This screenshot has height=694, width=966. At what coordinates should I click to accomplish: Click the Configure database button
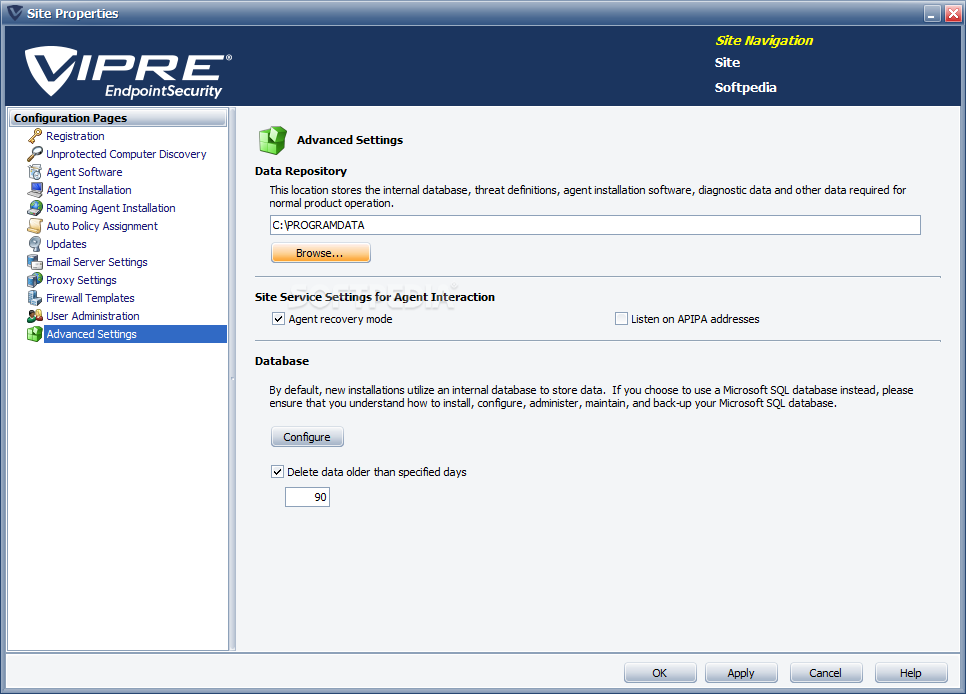(307, 437)
